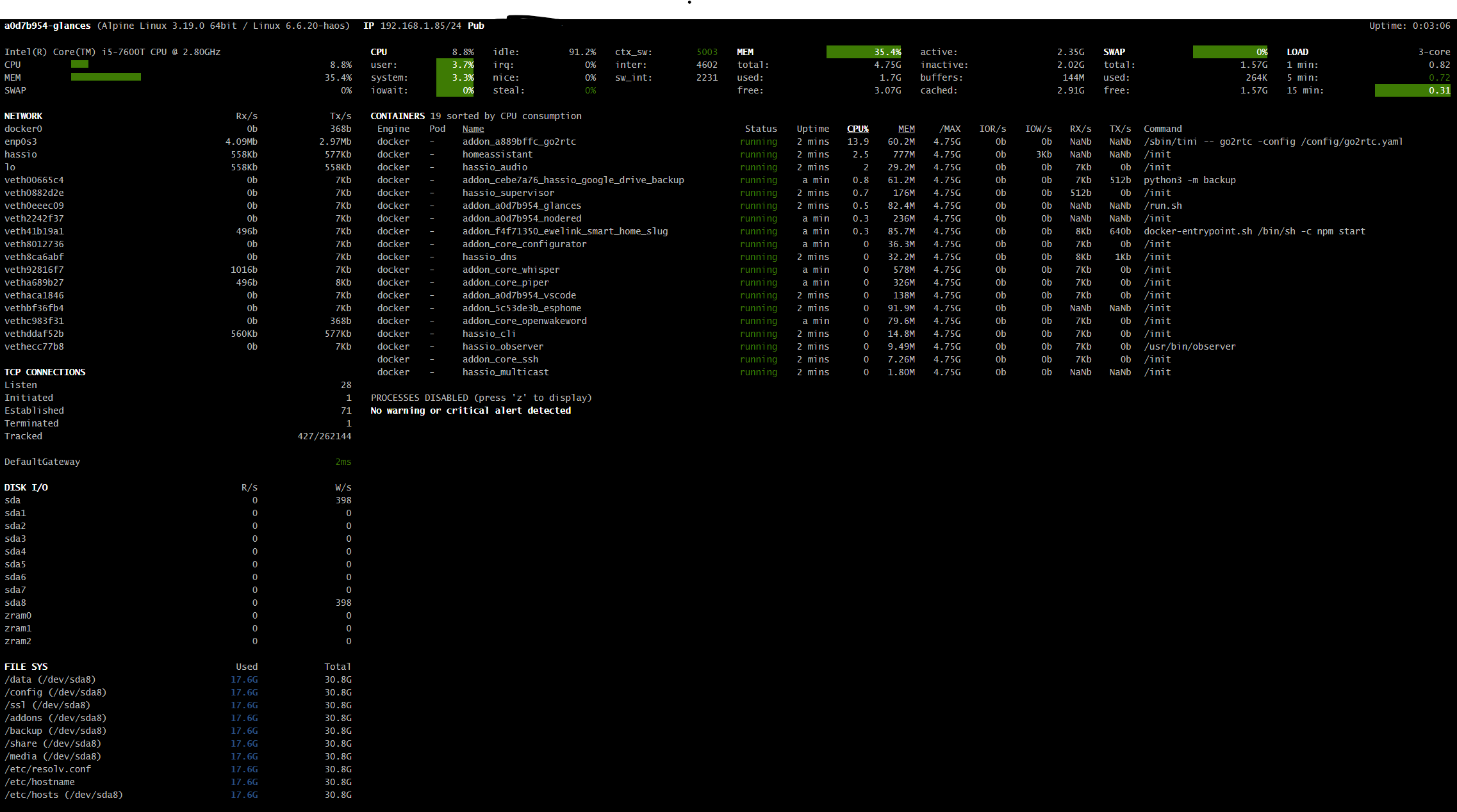
Task: Select the addon_core_ssh container name
Action: click(500, 359)
